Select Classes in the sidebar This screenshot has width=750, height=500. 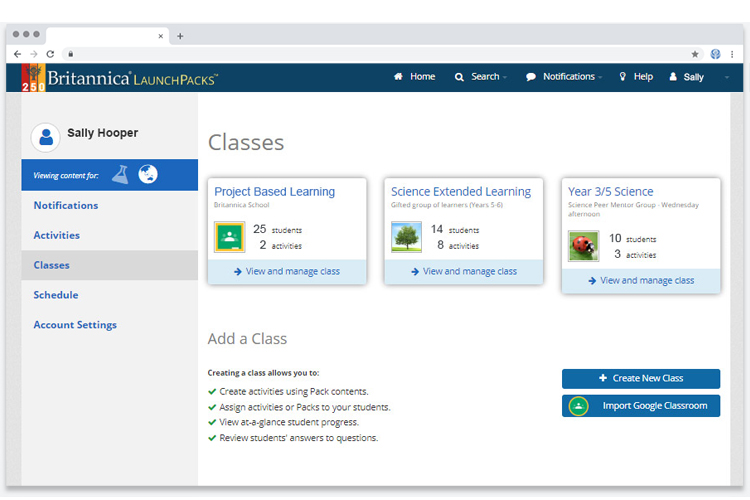point(110,265)
